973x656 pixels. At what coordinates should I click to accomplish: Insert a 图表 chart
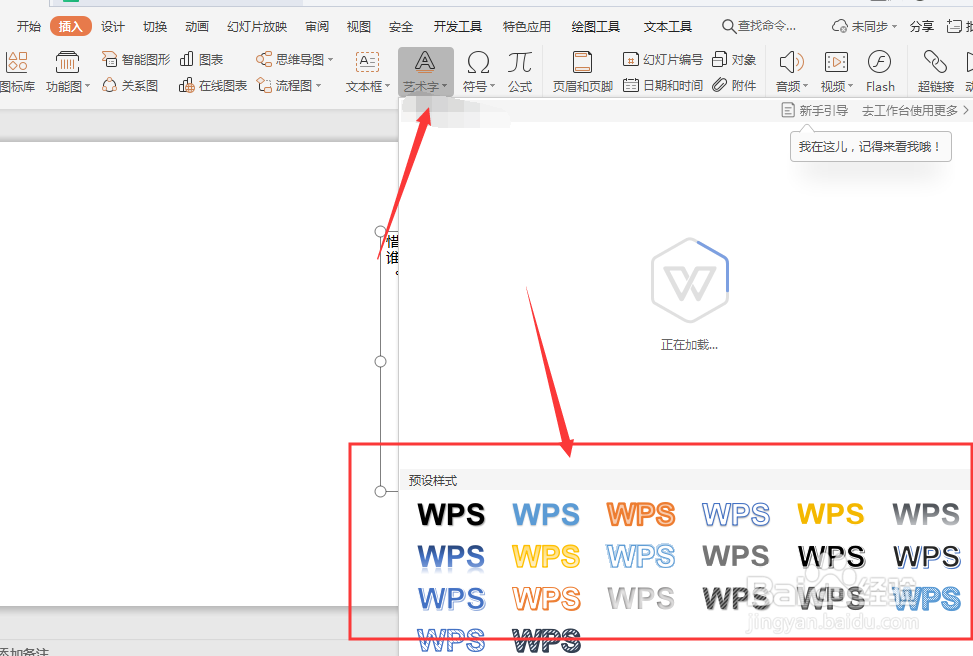pyautogui.click(x=201, y=59)
